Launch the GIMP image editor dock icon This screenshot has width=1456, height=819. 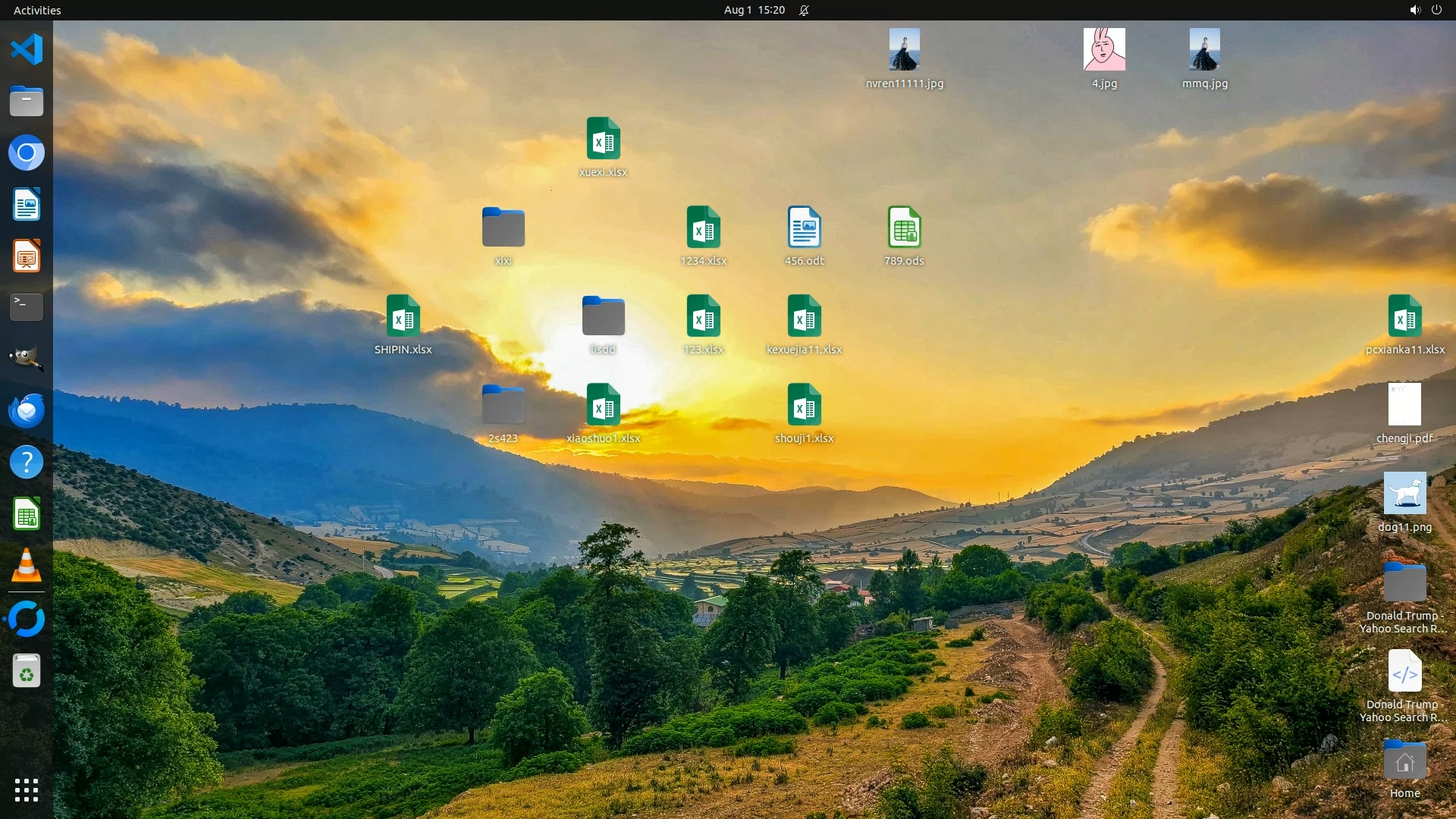point(27,359)
